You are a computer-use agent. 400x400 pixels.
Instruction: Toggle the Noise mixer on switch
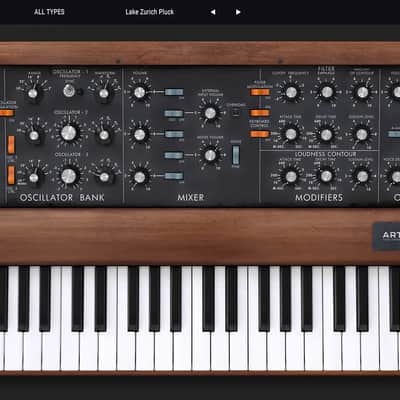click(174, 155)
